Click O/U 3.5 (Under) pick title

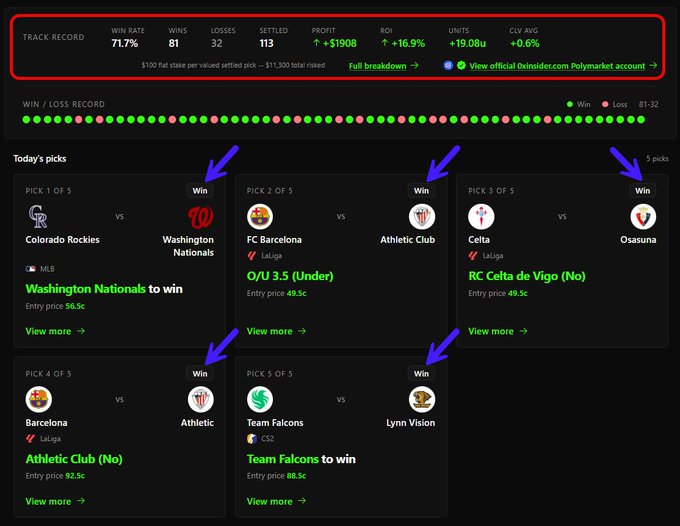(290, 276)
